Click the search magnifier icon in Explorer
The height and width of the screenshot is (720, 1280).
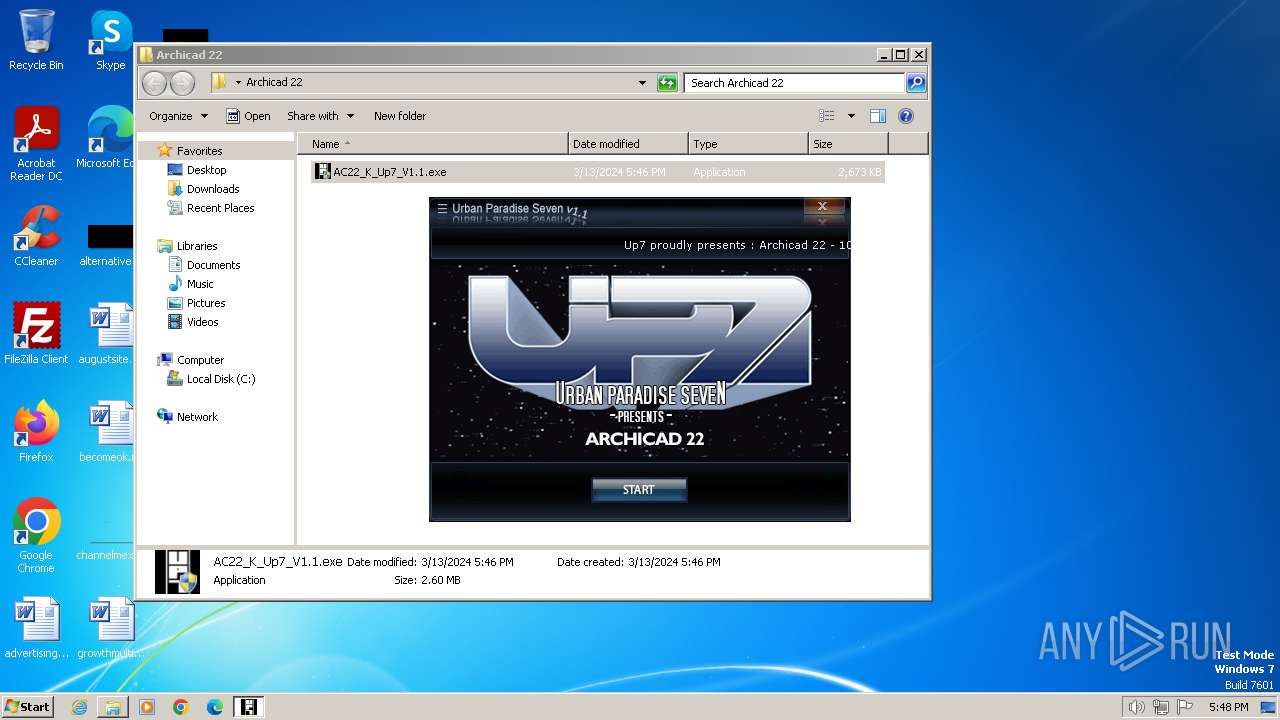pos(915,83)
